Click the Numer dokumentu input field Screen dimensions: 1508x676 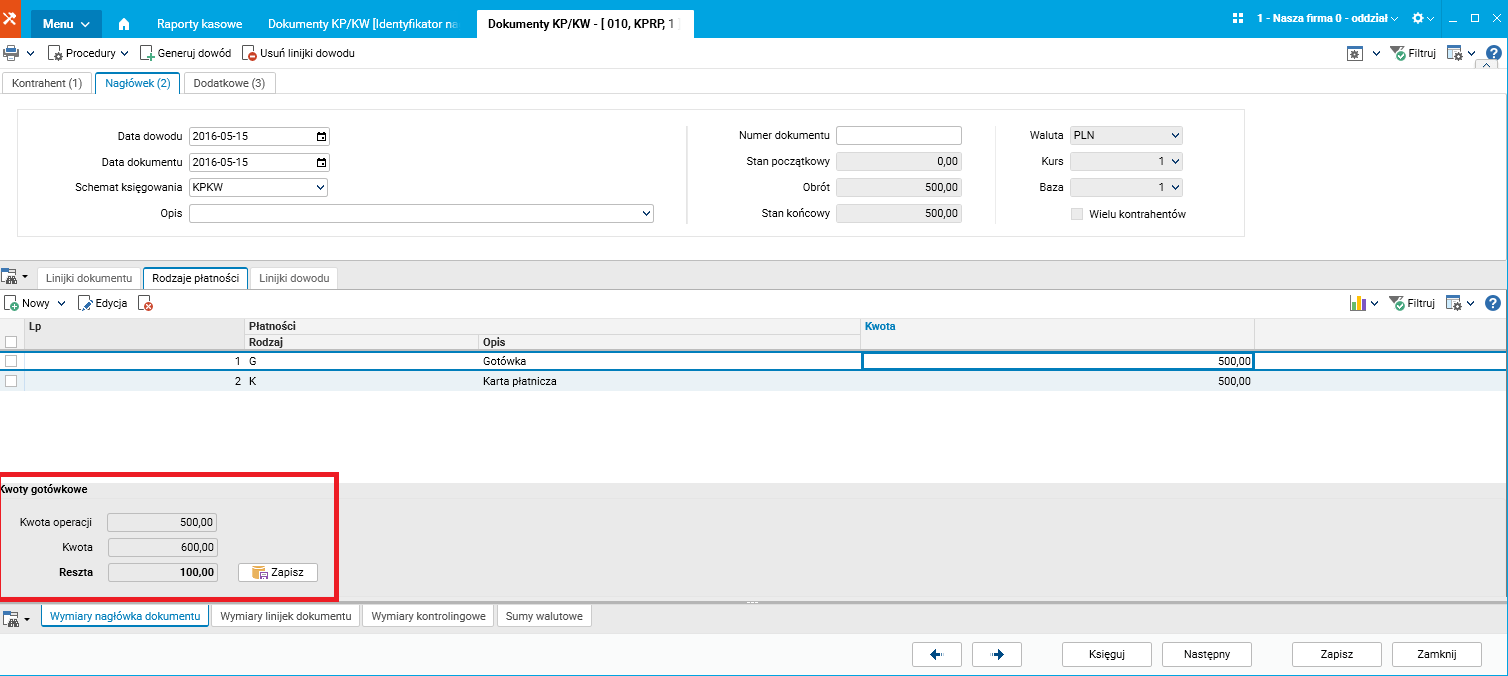pos(898,135)
